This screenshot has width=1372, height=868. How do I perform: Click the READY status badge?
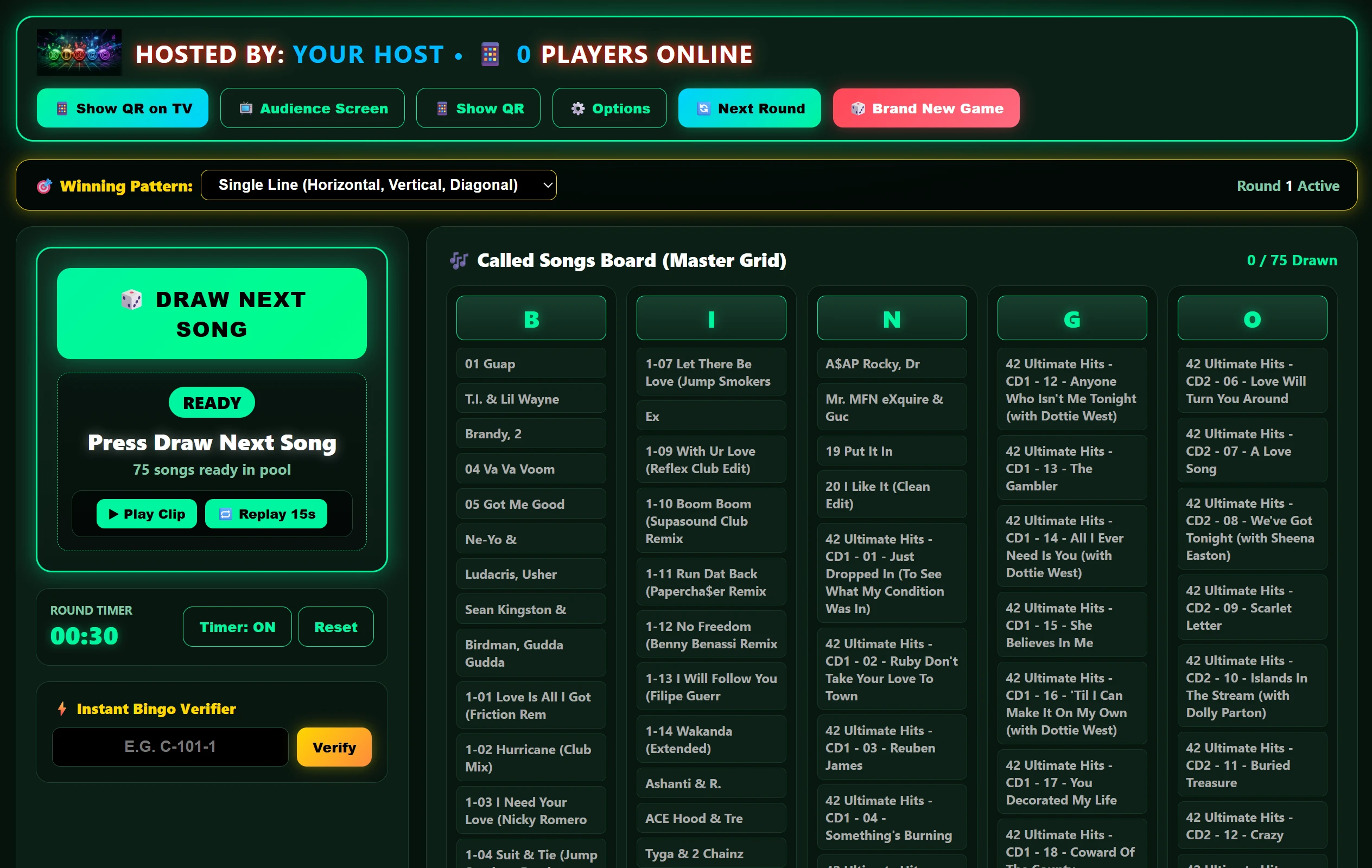211,403
